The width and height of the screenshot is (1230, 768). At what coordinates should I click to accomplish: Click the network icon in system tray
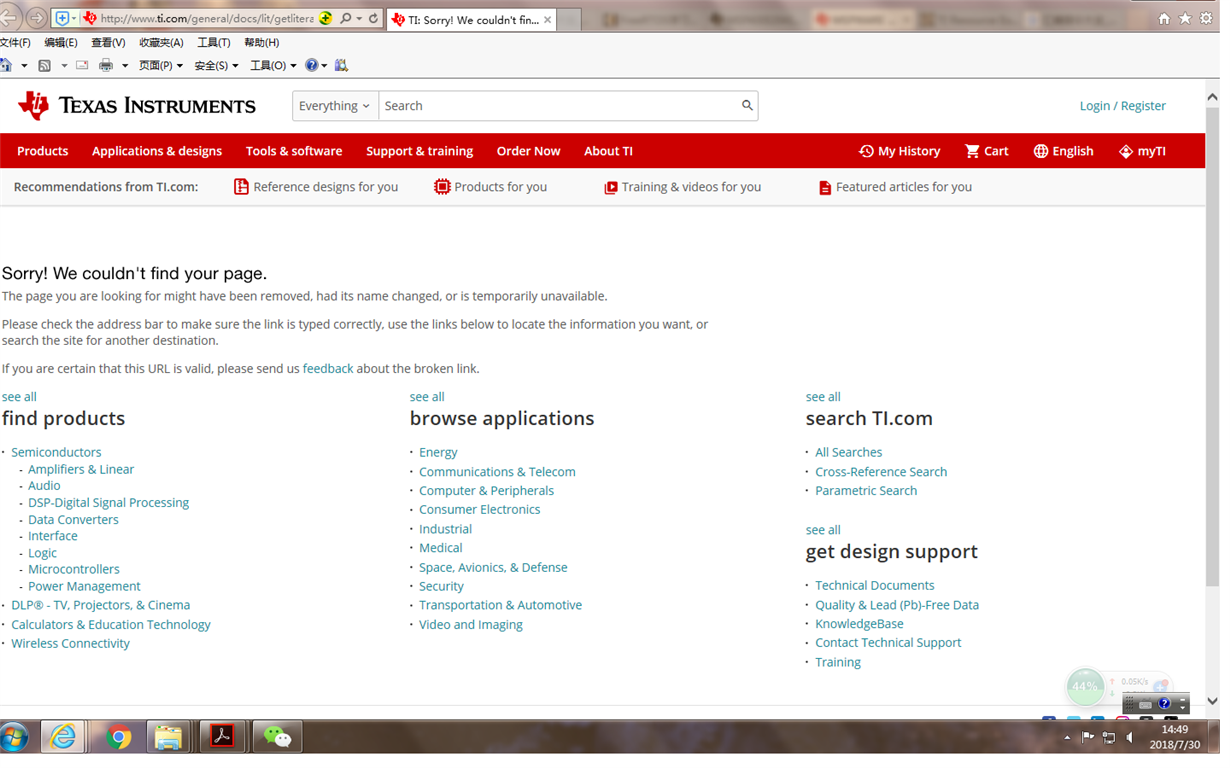click(x=1109, y=738)
